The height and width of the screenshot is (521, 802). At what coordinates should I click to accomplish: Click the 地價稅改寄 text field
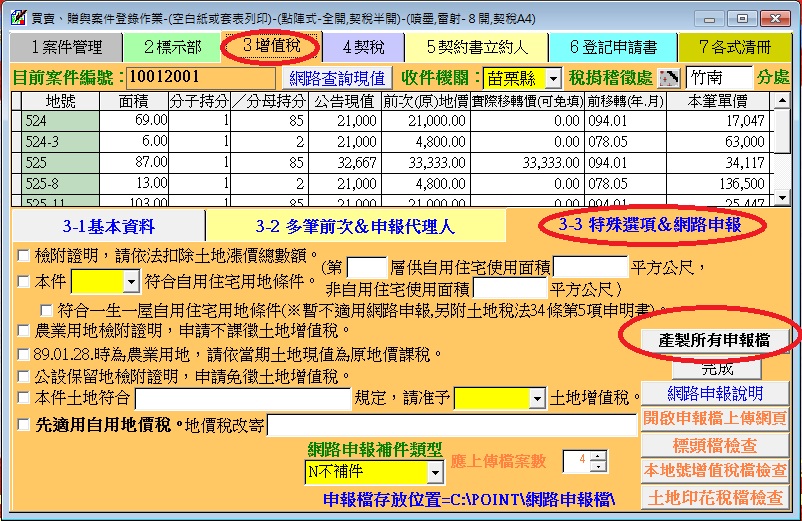450,425
